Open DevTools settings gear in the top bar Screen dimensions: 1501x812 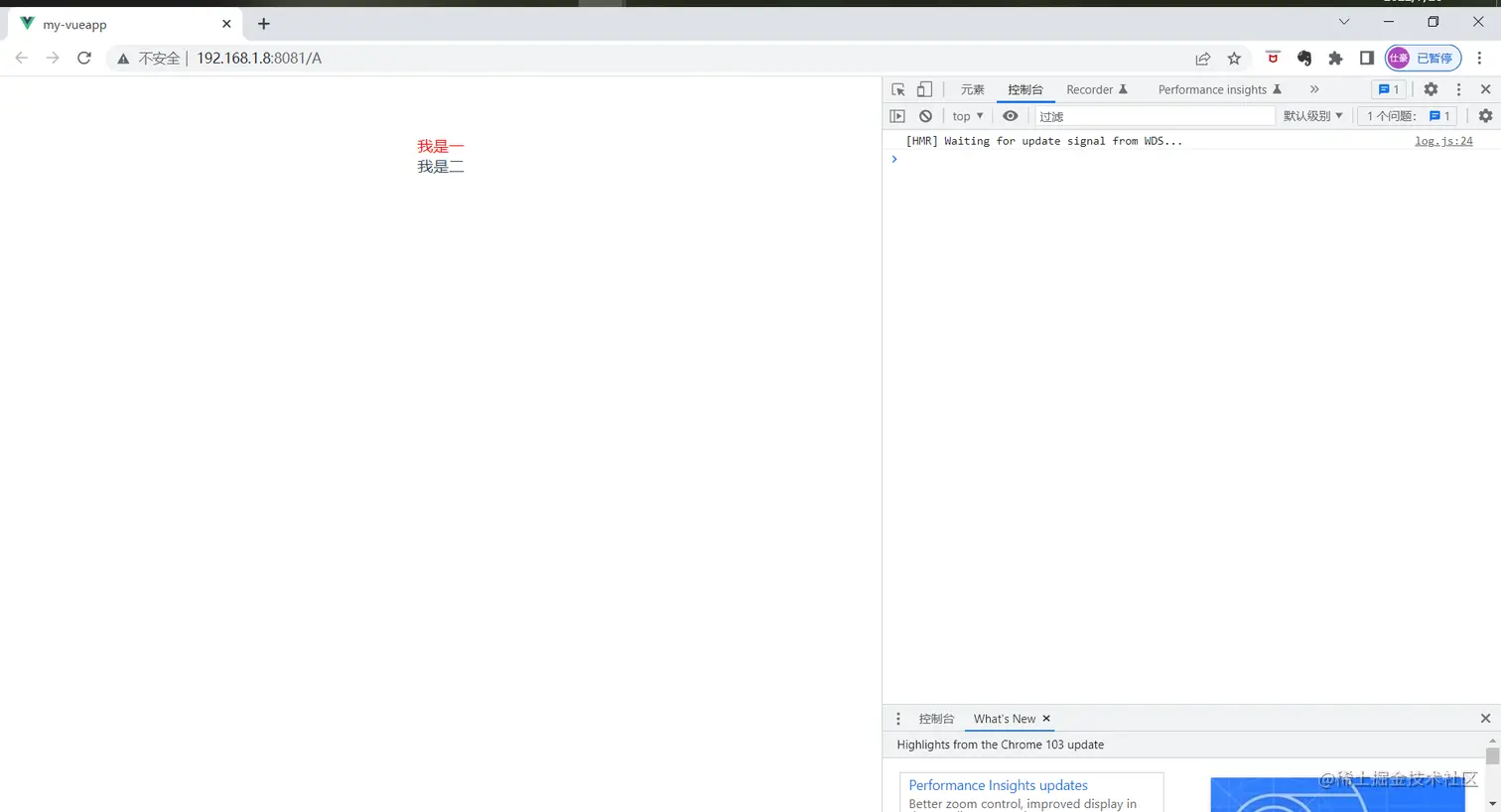[1431, 89]
